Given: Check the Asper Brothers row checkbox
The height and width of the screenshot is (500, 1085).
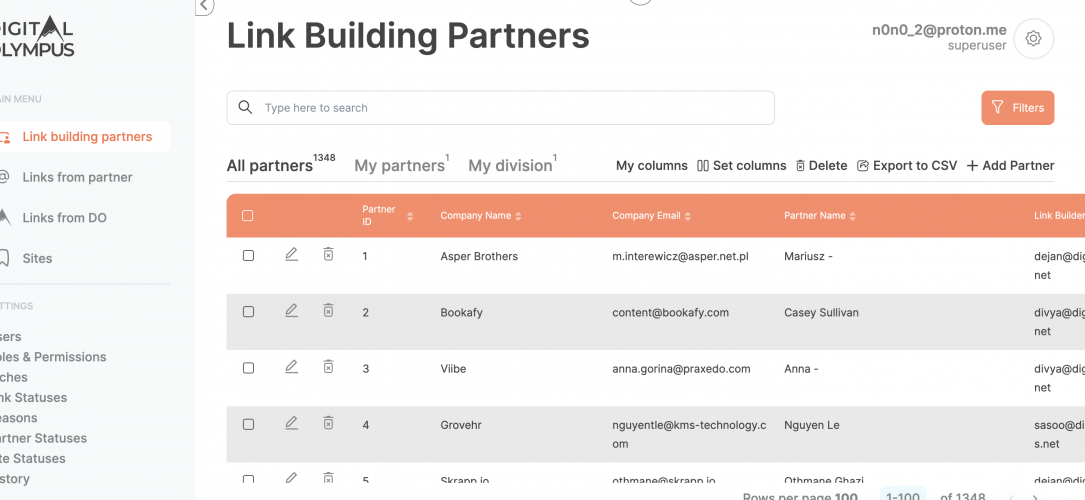Looking at the screenshot, I should tap(248, 256).
